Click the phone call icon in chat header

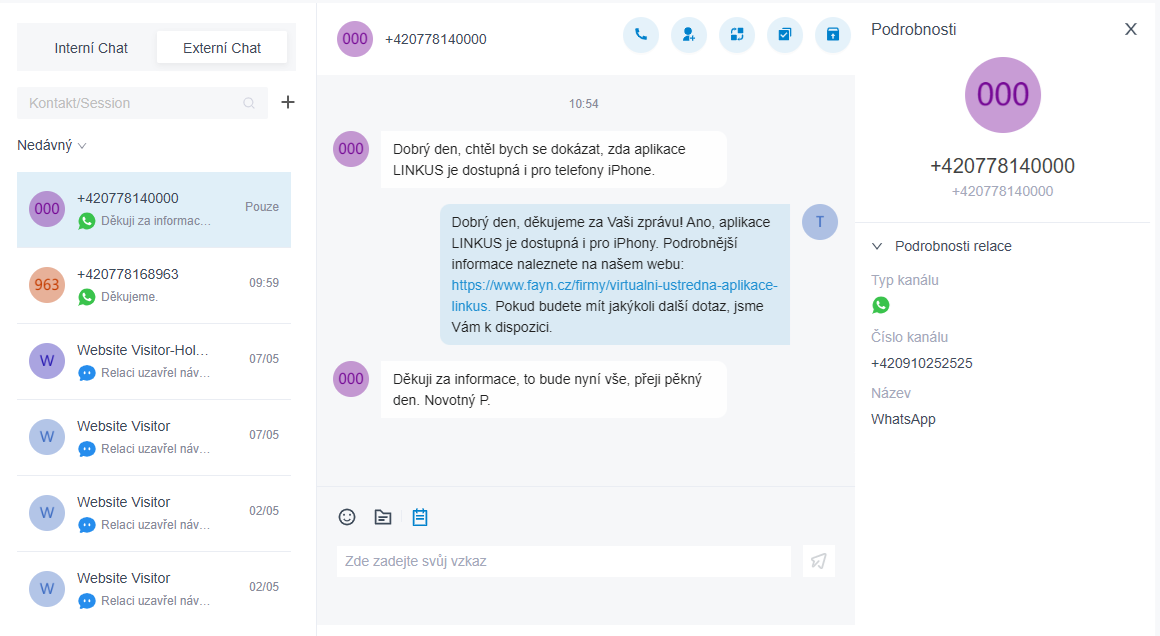(641, 35)
